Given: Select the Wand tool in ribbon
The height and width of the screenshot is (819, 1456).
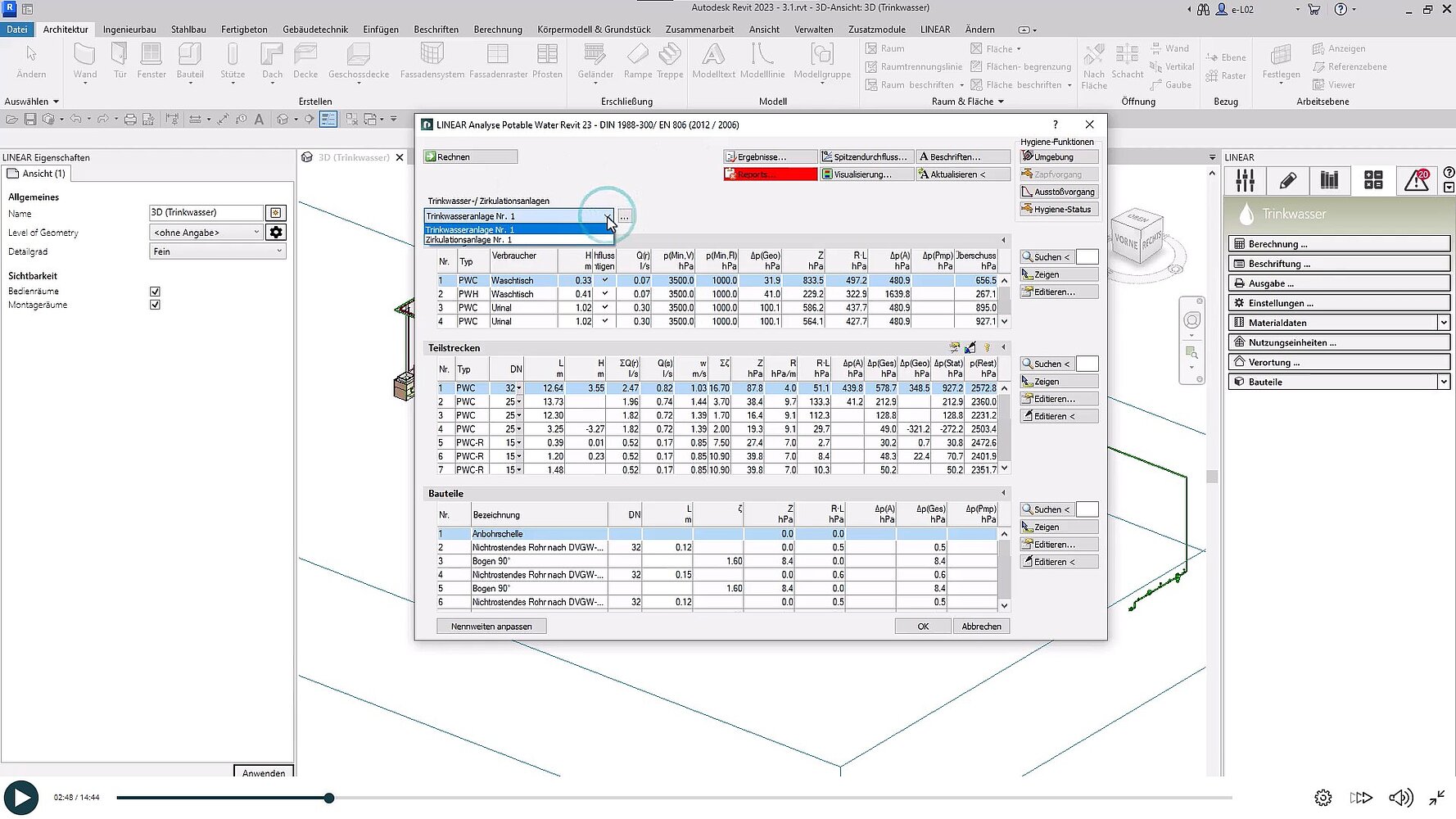Looking at the screenshot, I should [84, 61].
